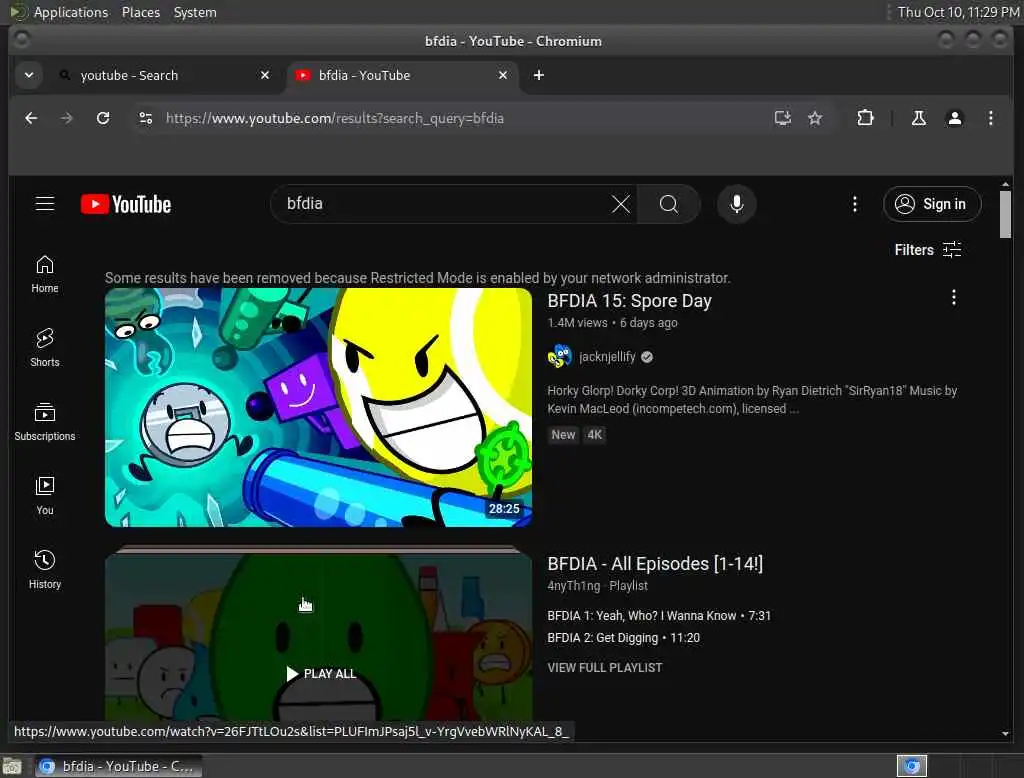This screenshot has height=778, width=1024.
Task: Open YouTube settings three-dot menu
Action: (854, 204)
